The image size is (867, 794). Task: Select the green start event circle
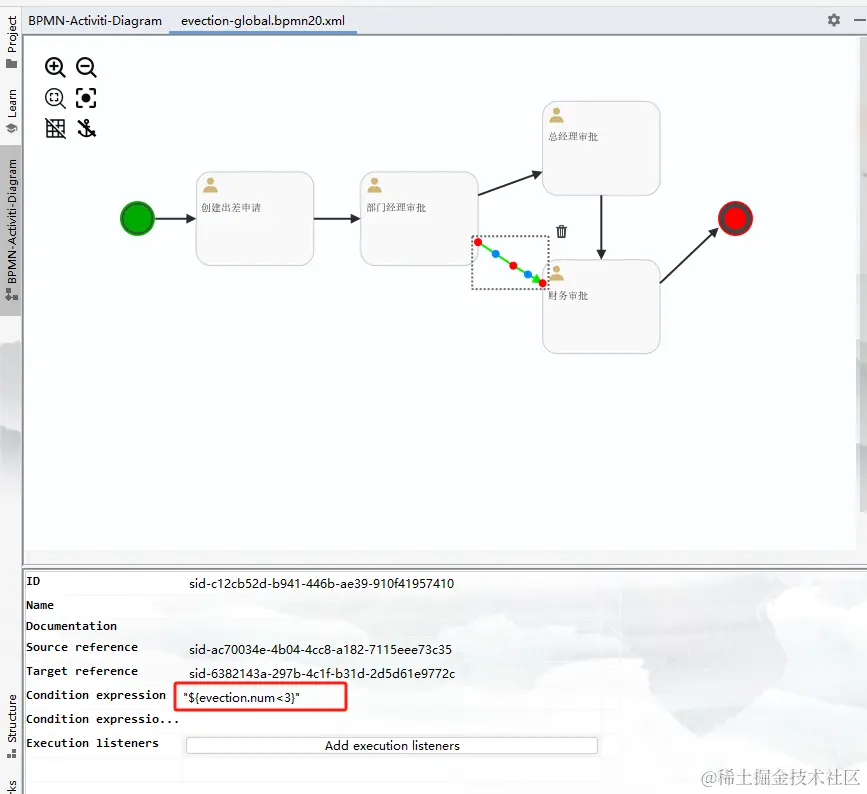(137, 218)
